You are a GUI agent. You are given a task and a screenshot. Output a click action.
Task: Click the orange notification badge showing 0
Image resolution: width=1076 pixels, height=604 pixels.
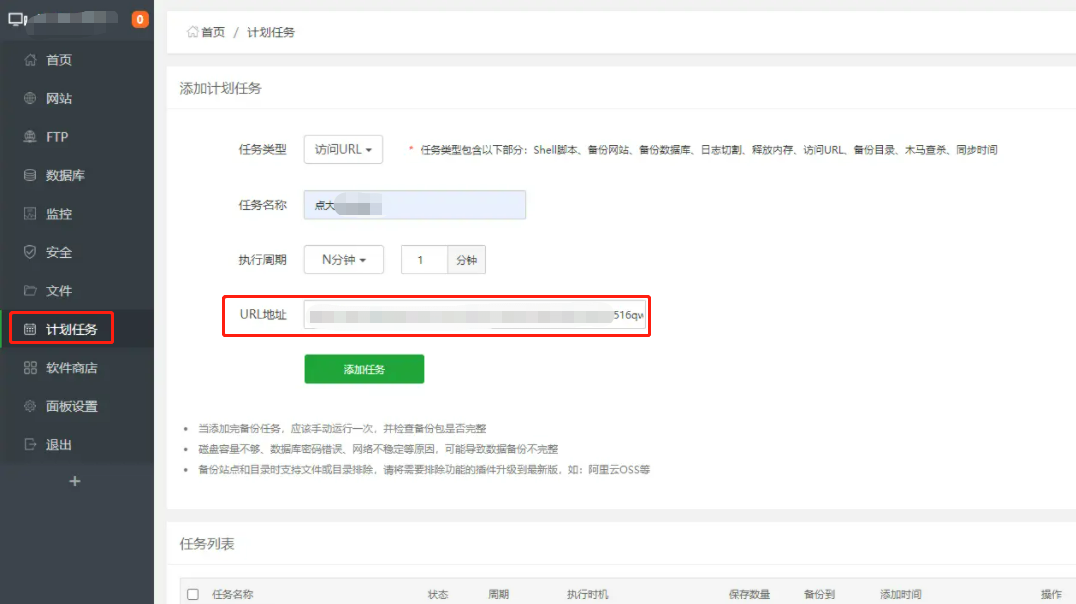(140, 19)
